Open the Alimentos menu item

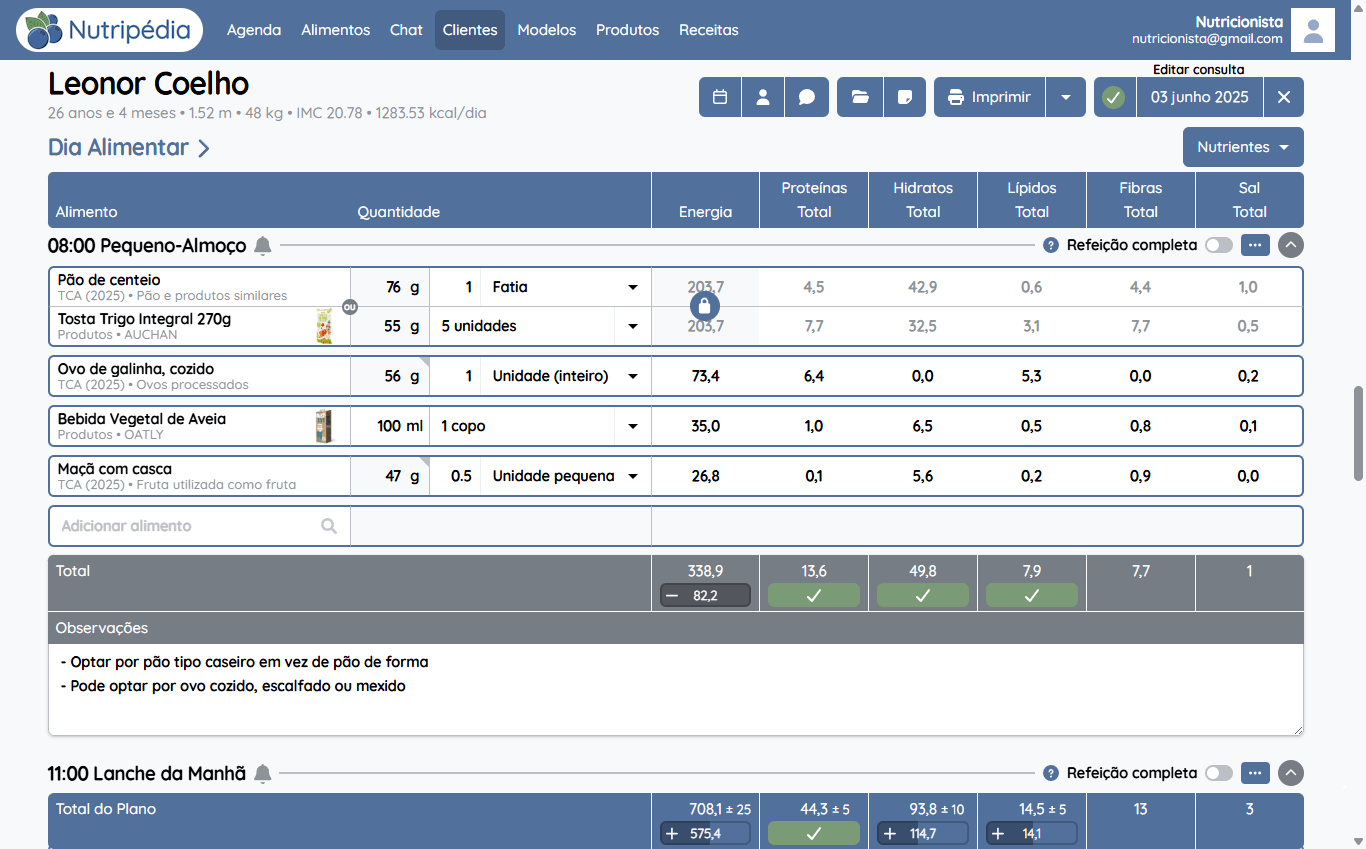pyautogui.click(x=336, y=30)
